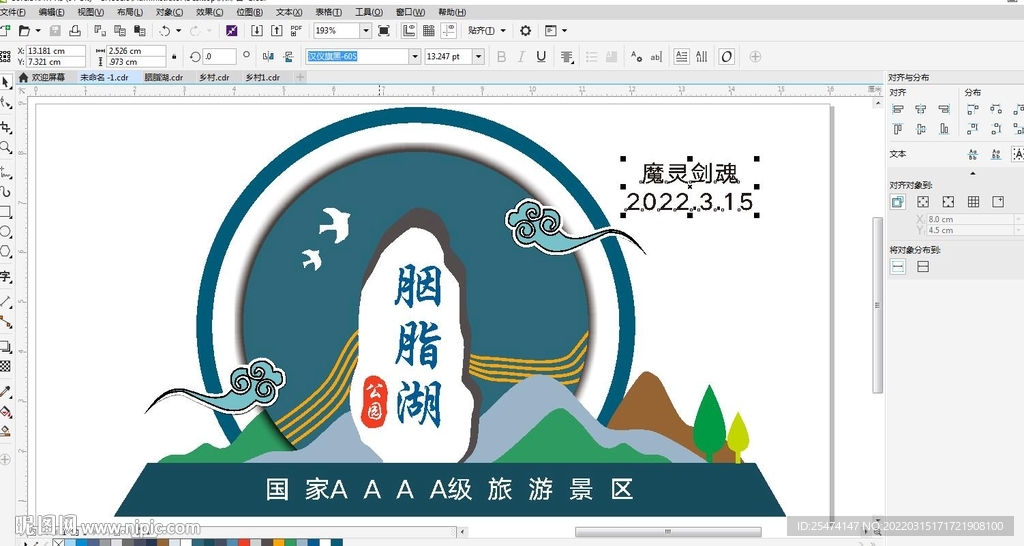Click the Character formatting (A with gear) icon
This screenshot has height=546, width=1024.
[636, 57]
